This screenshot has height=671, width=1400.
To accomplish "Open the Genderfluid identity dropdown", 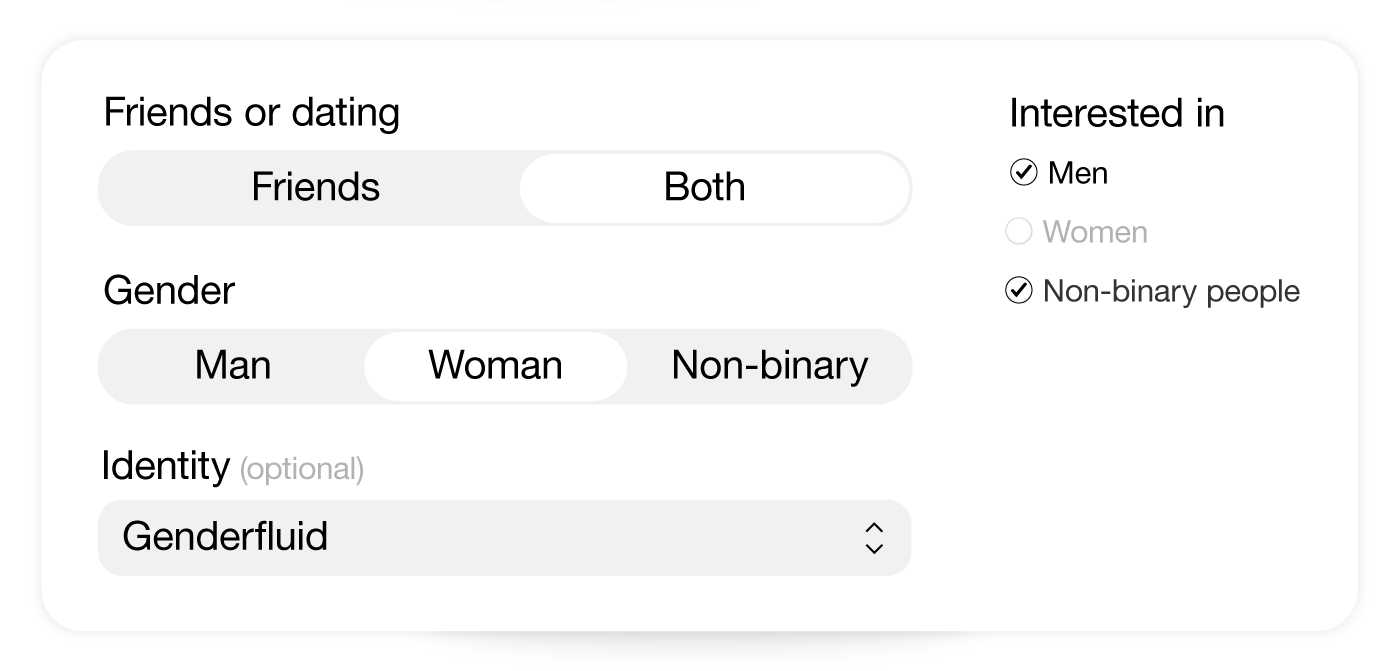I will [x=505, y=537].
